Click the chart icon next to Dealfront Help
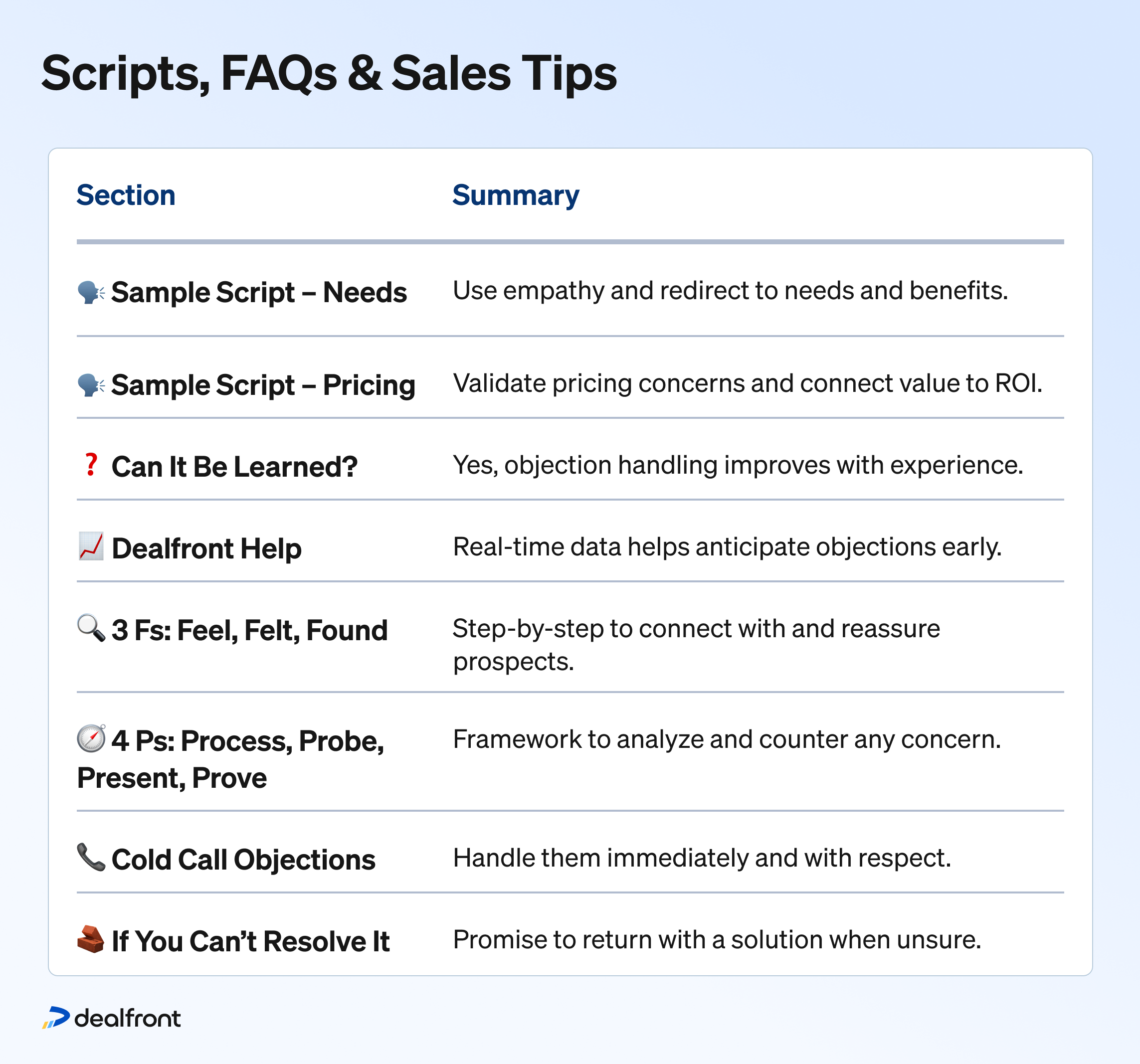Viewport: 1140px width, 1064px height. (91, 546)
